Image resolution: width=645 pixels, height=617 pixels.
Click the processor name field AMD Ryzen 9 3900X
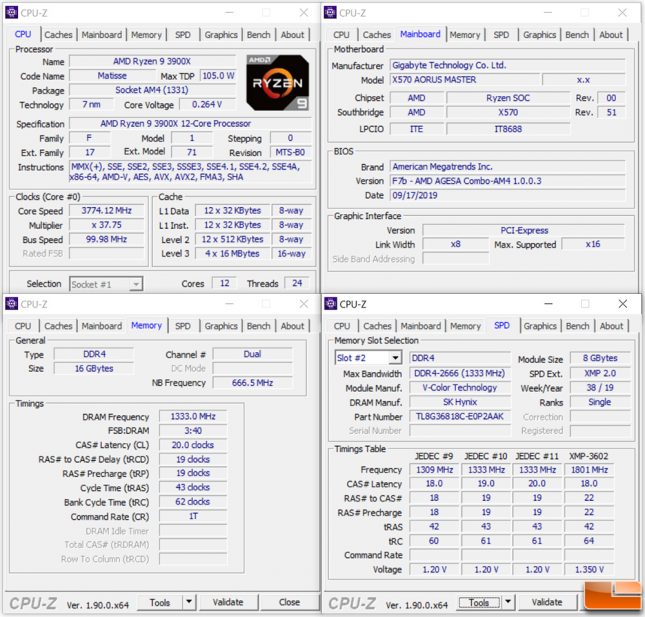pyautogui.click(x=152, y=61)
